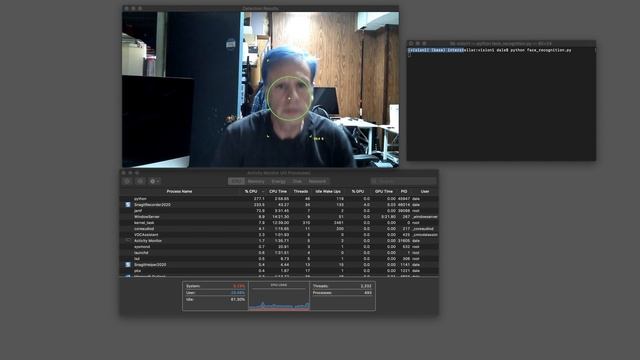Switch to the Energy tab
640x360 pixels.
[x=278, y=181]
